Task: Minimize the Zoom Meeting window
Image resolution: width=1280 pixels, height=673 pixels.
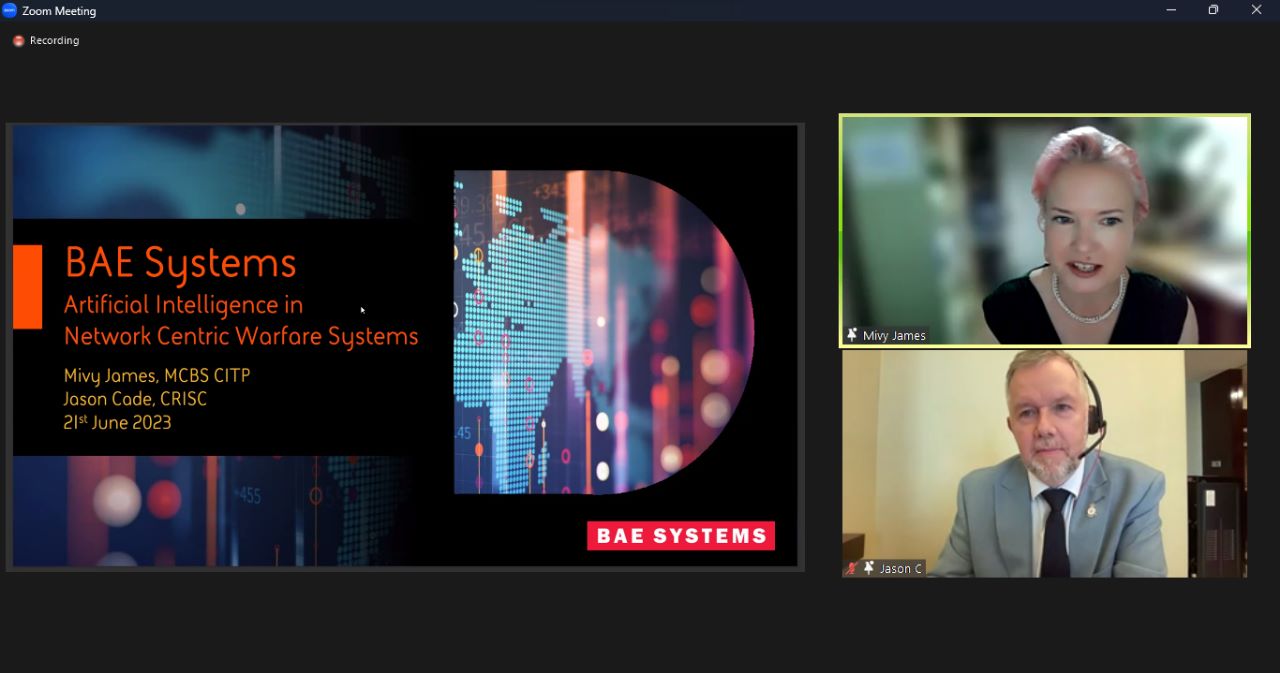Action: click(x=1171, y=10)
